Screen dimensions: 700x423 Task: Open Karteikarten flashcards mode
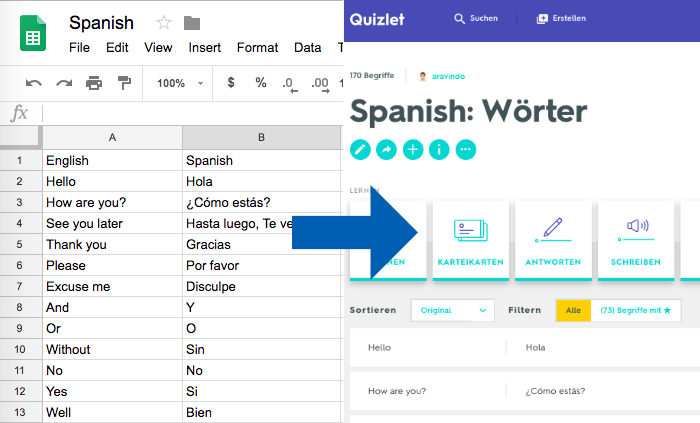471,240
